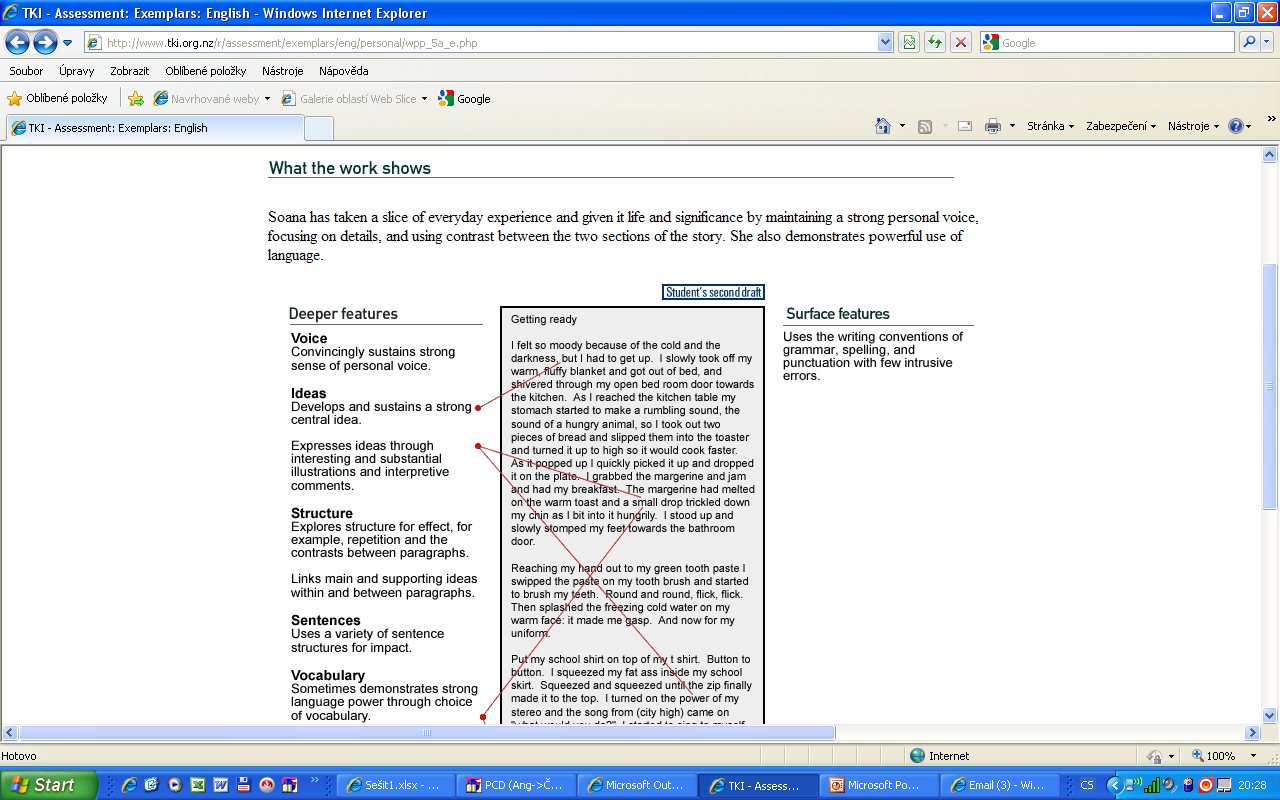
Task: Click the Read Mail envelope icon
Action: point(965,126)
